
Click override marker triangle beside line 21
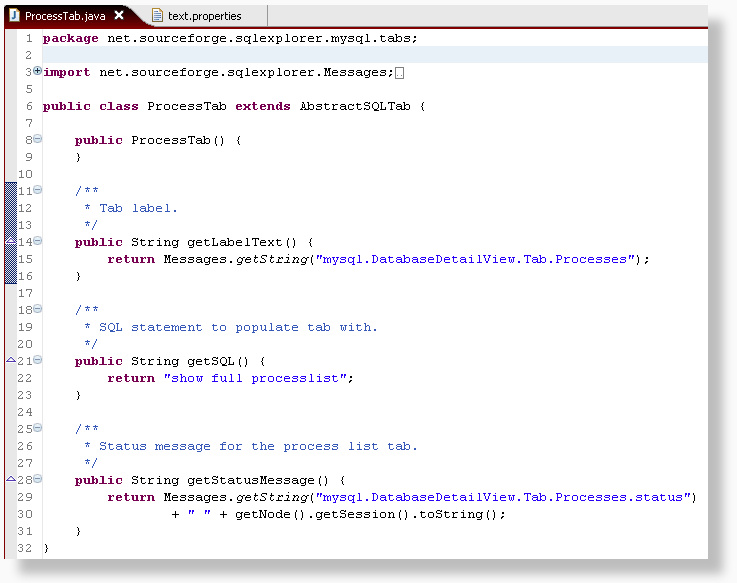pyautogui.click(x=11, y=360)
